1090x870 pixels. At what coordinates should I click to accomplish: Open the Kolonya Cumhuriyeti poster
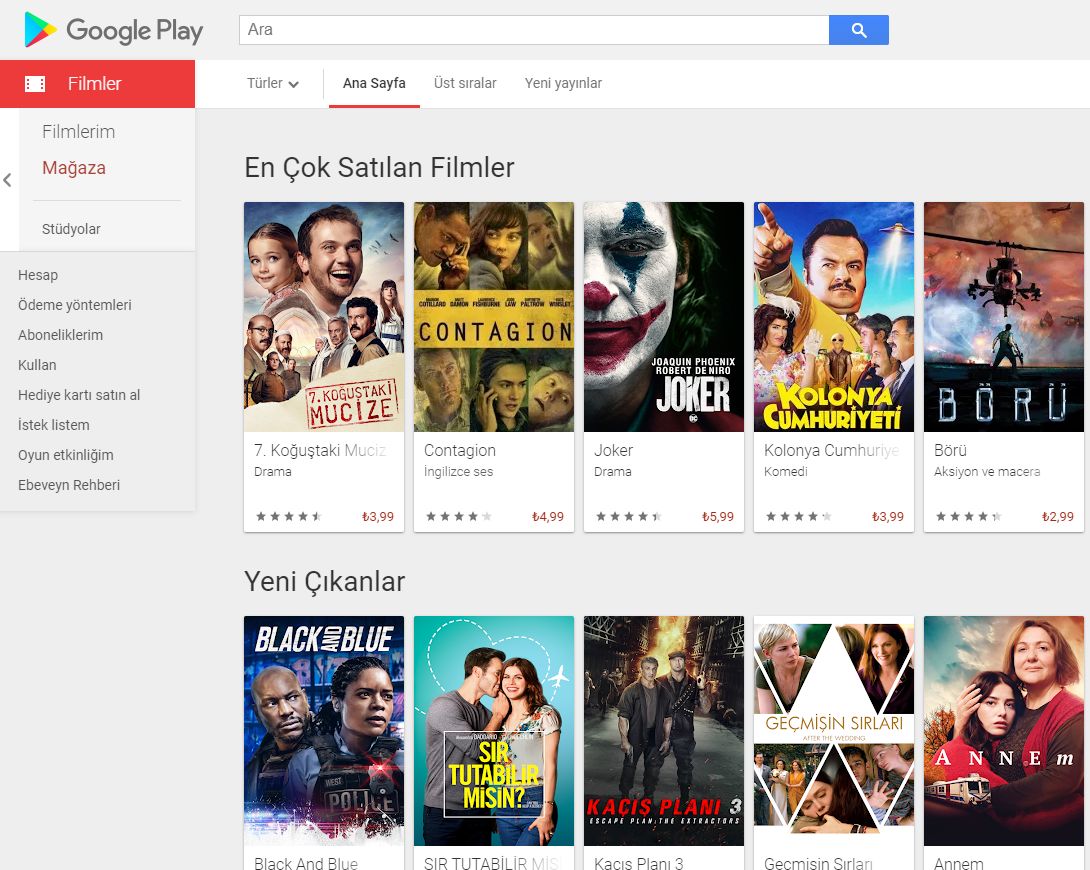coord(834,317)
